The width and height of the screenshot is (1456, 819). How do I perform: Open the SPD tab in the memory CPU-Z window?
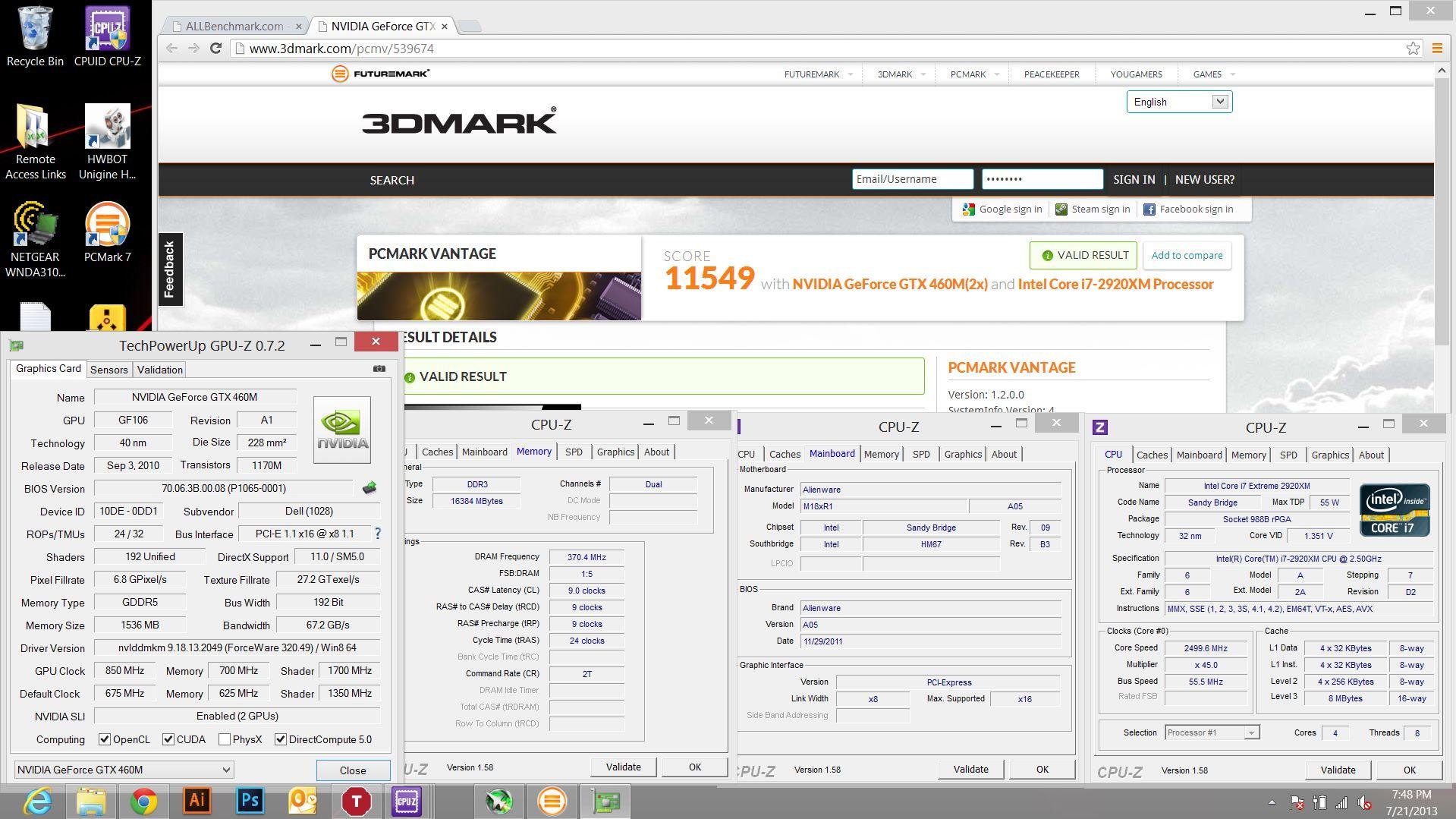[574, 452]
